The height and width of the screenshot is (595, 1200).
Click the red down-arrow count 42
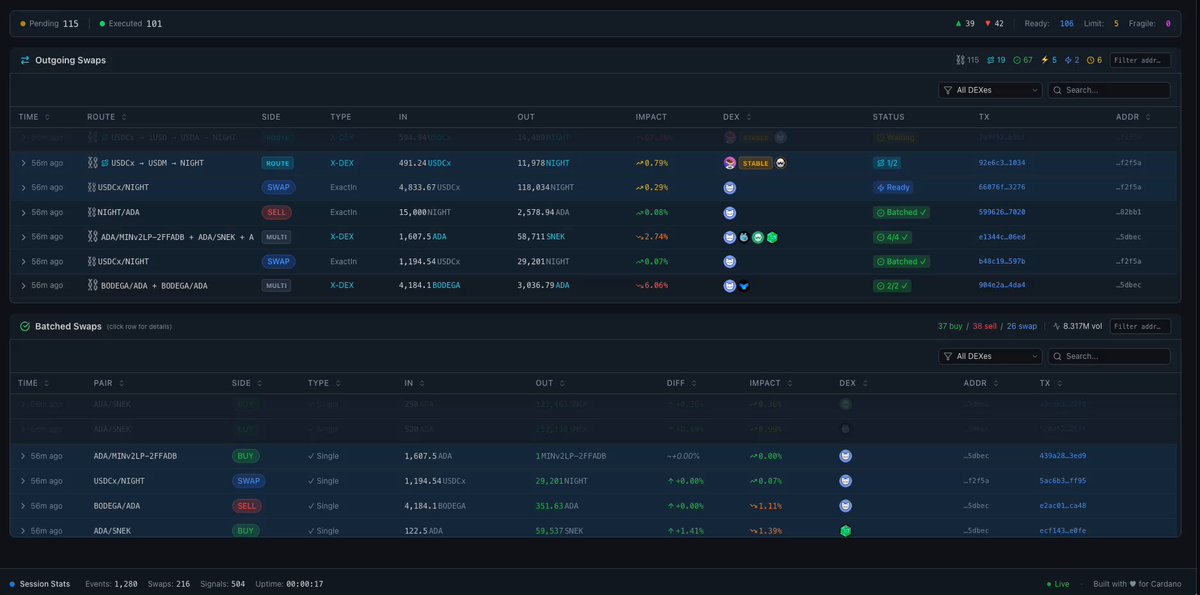(995, 23)
